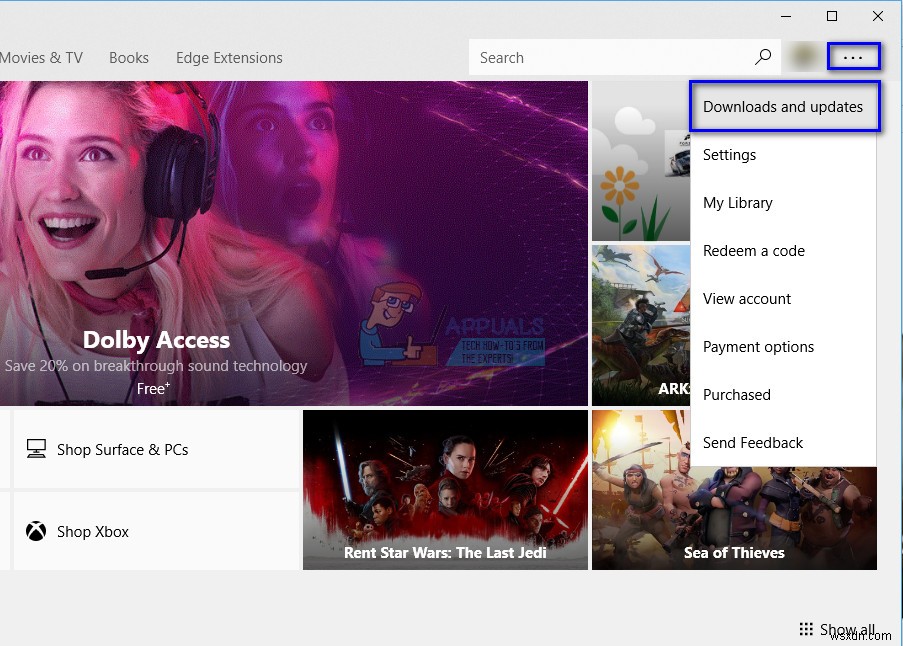Select Downloads and updates menu item

[783, 107]
